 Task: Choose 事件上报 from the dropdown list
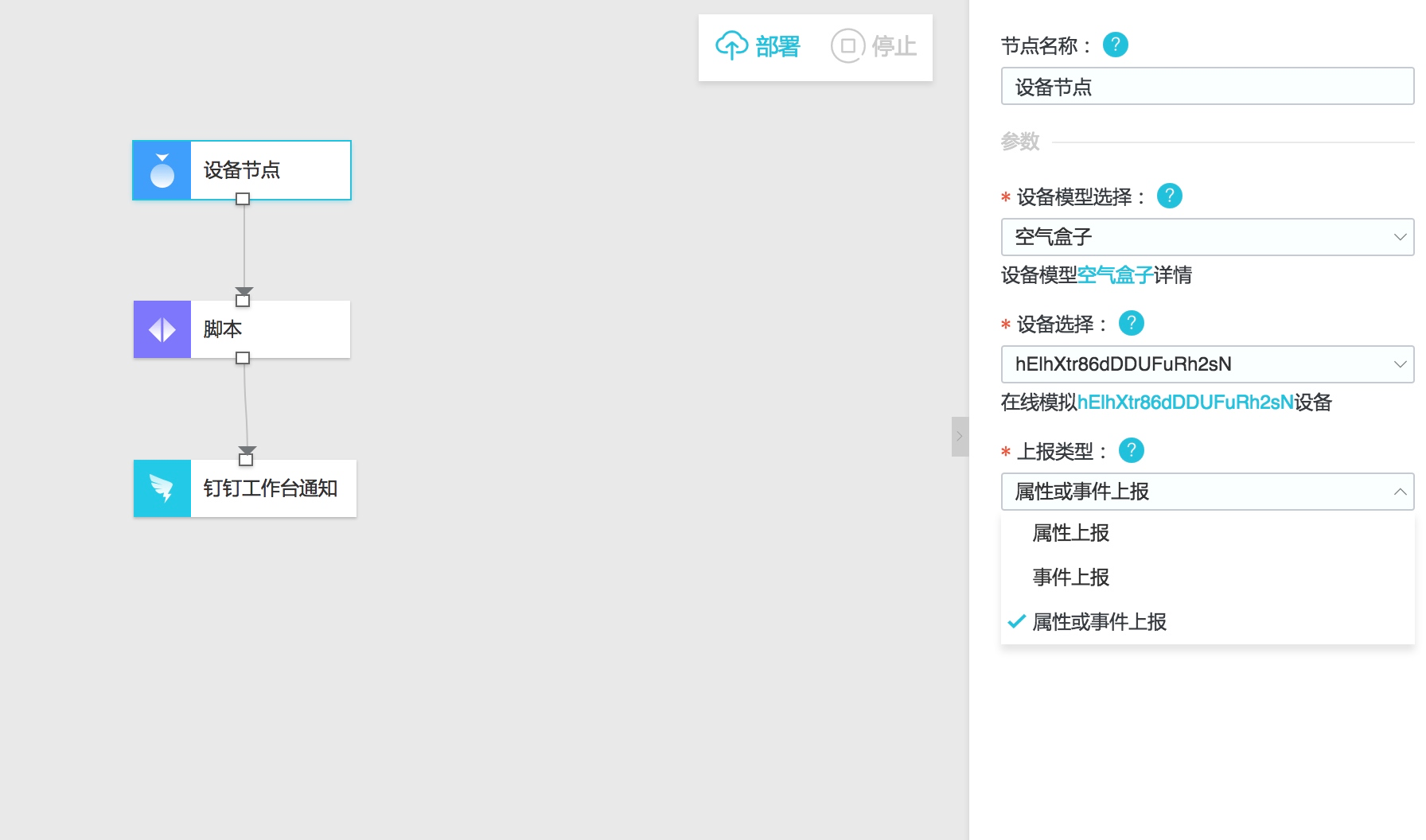click(1207, 577)
